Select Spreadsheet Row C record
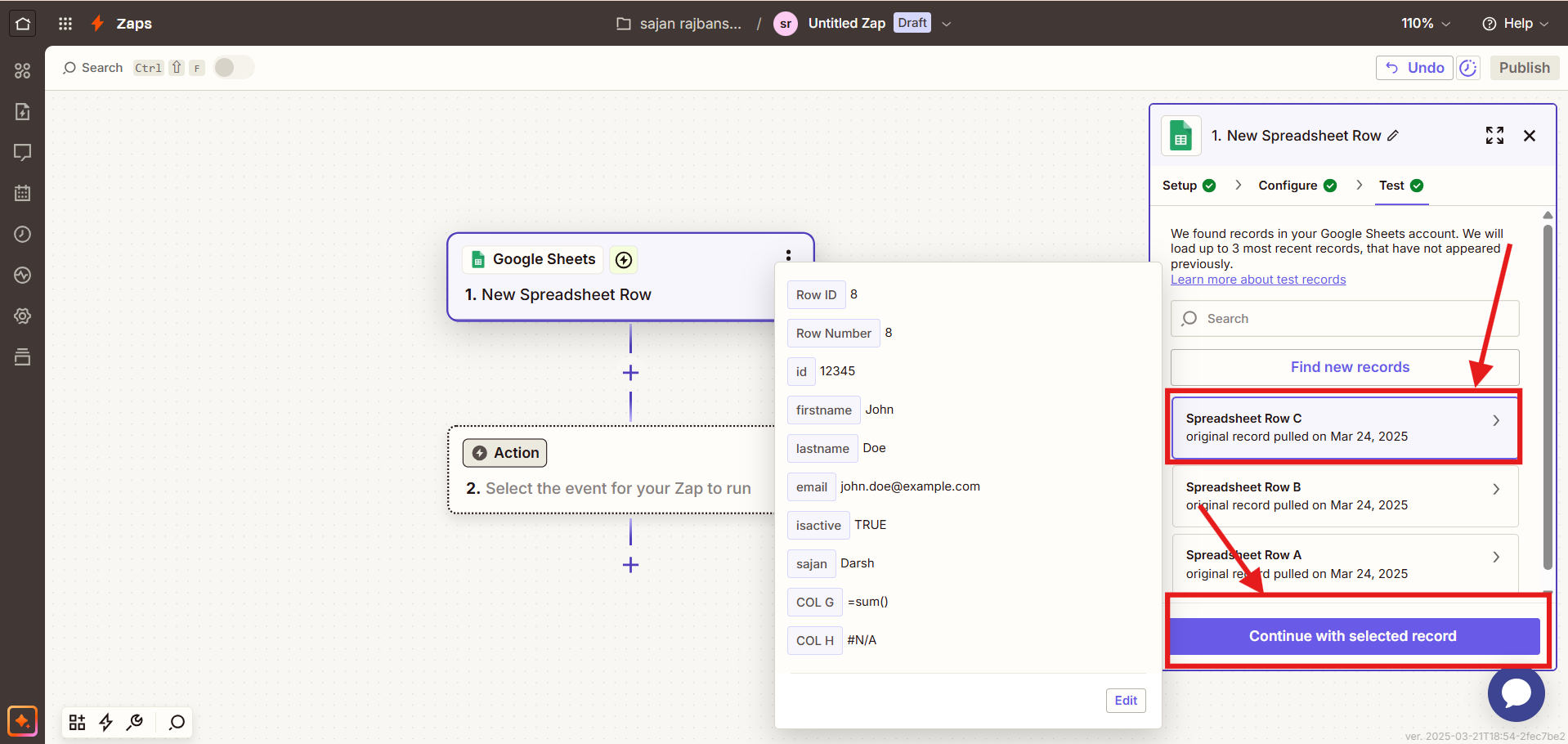Viewport: 1568px width, 744px height. 1345,428
